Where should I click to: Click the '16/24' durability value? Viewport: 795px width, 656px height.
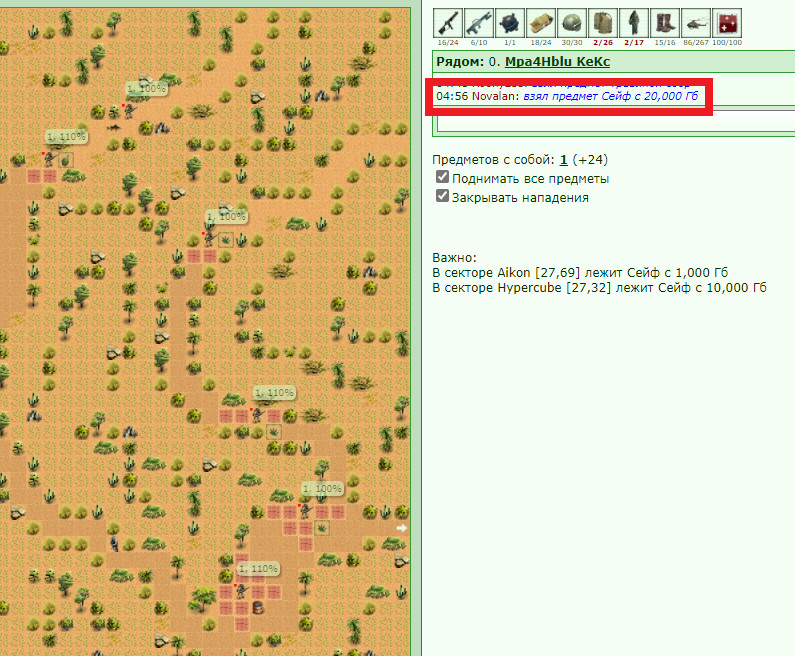448,43
